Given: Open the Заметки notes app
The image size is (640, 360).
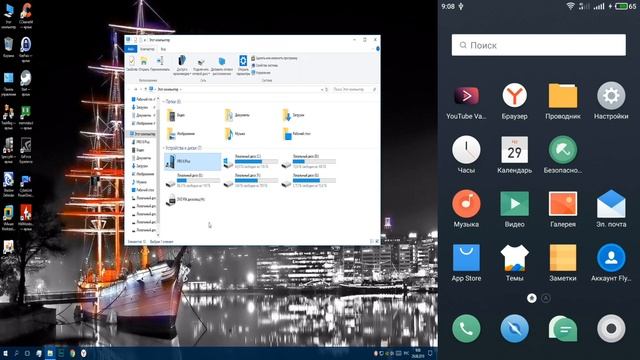Looking at the screenshot, I should pyautogui.click(x=563, y=258).
